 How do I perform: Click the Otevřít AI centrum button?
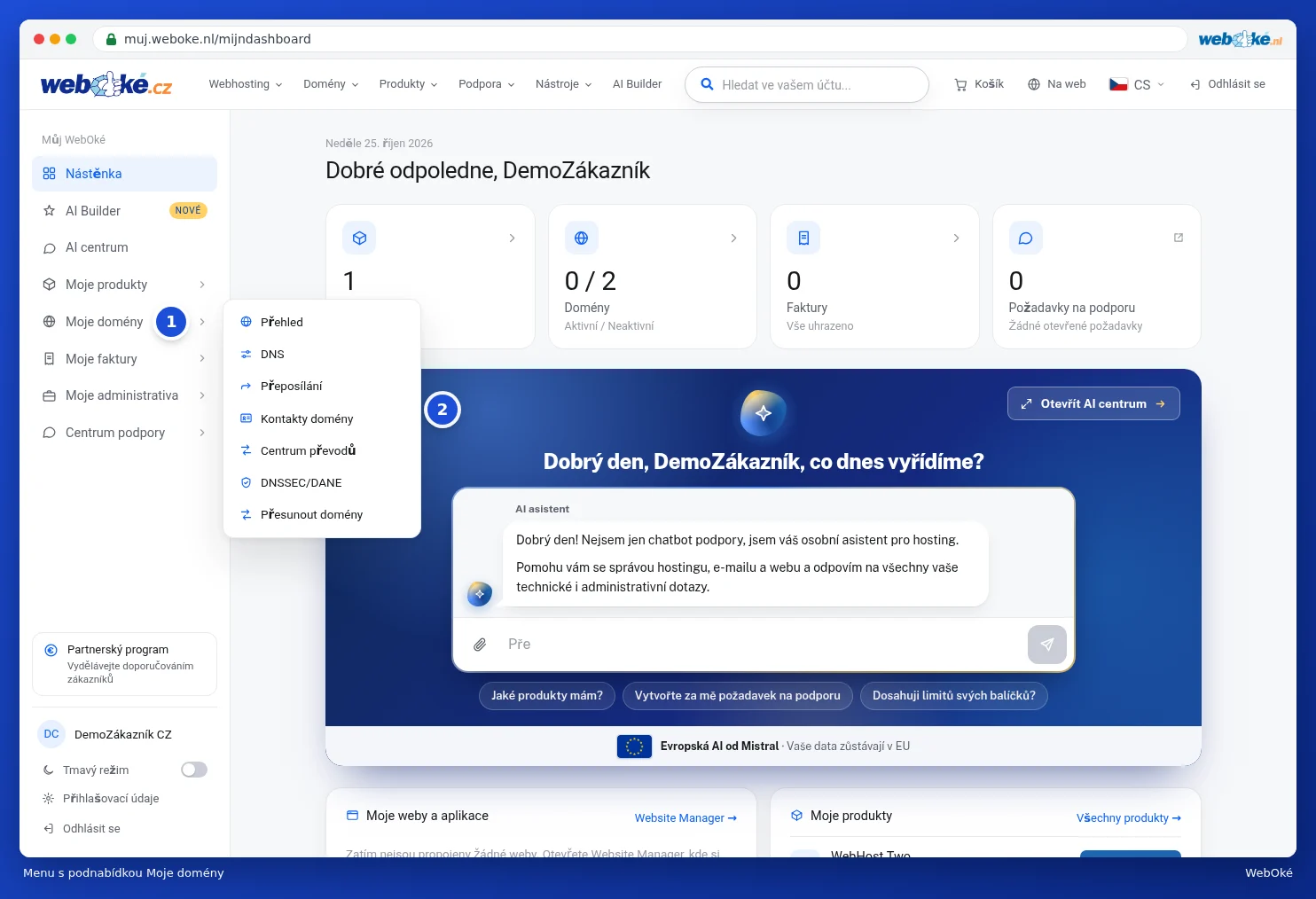(1093, 403)
